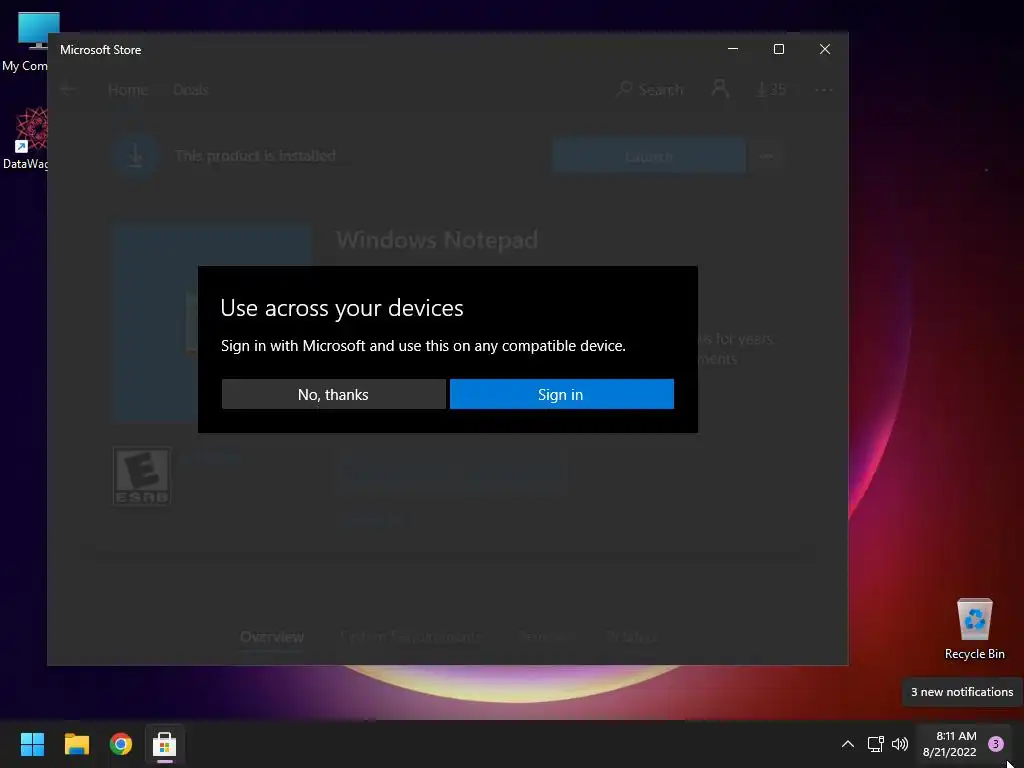Open the Home tab in Store

click(128, 89)
